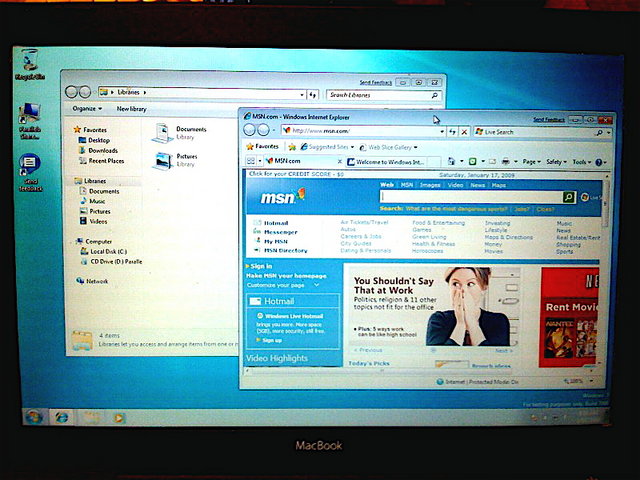Click the Explorer address refresh button
Viewport: 640px width, 480px height.
click(313, 95)
